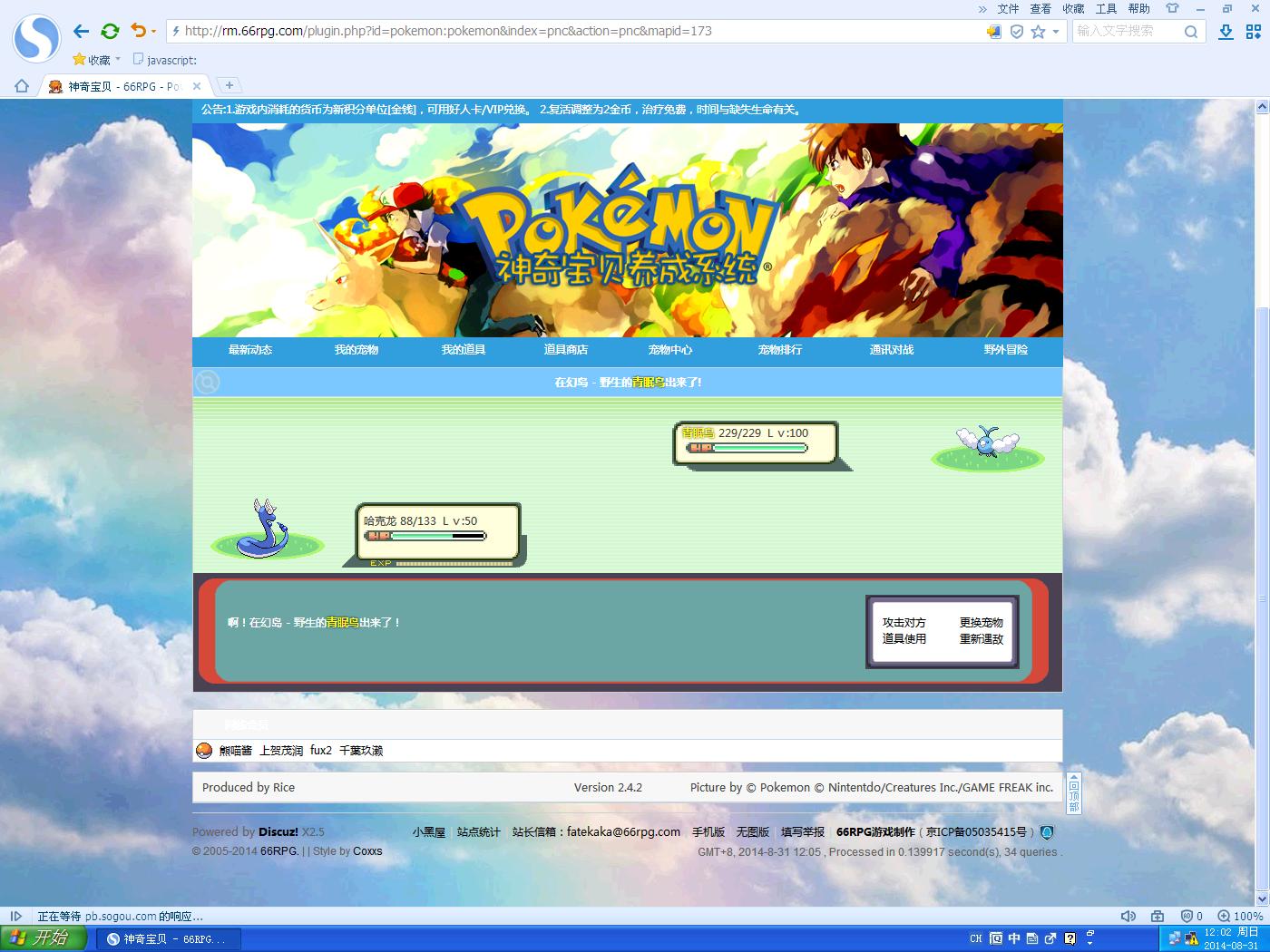Viewport: 1270px width, 952px height.
Task: Click the 哈克龙 player sprite
Action: tap(264, 528)
